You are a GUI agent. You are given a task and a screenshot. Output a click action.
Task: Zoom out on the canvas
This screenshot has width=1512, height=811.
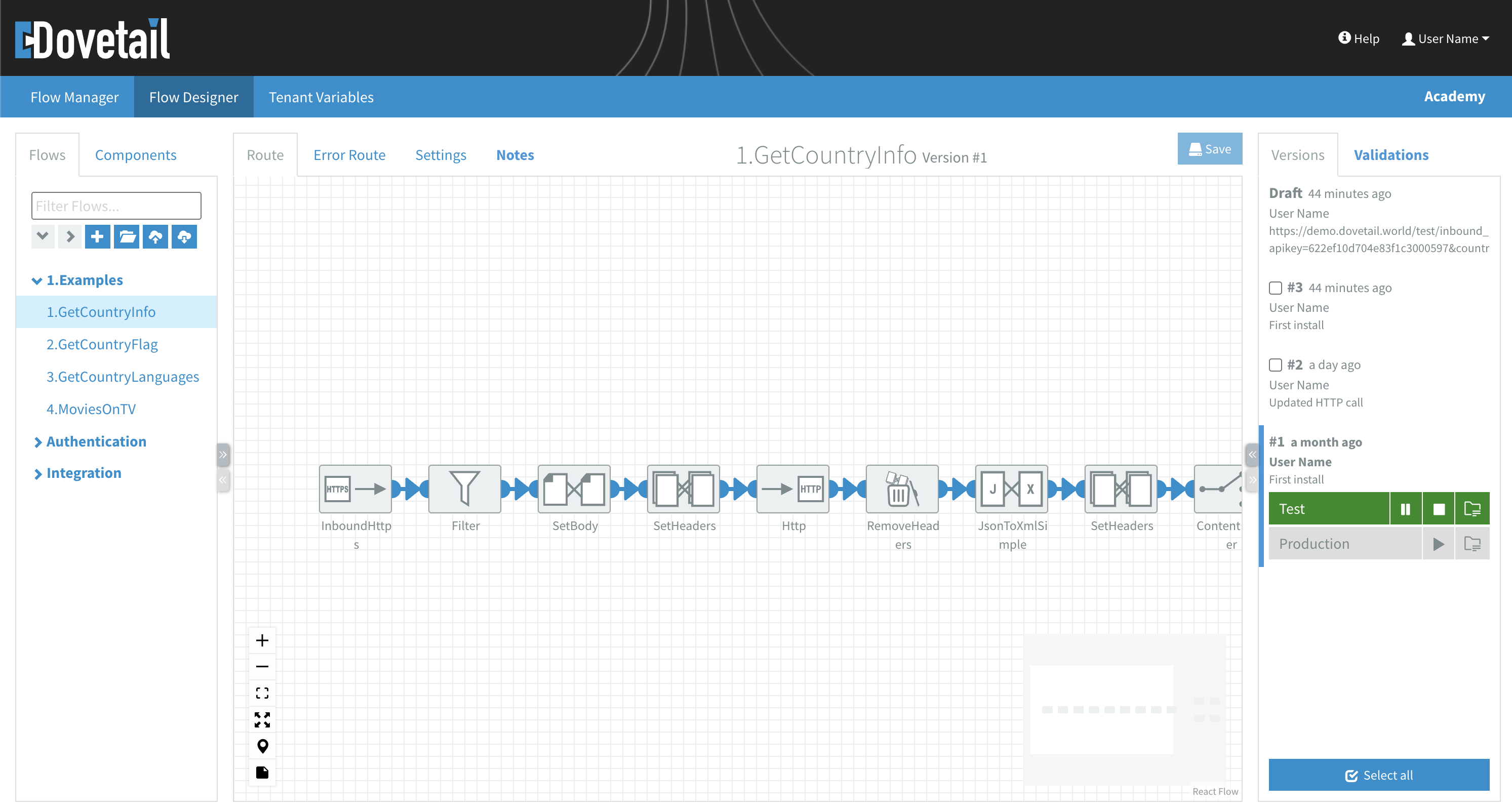(x=262, y=667)
